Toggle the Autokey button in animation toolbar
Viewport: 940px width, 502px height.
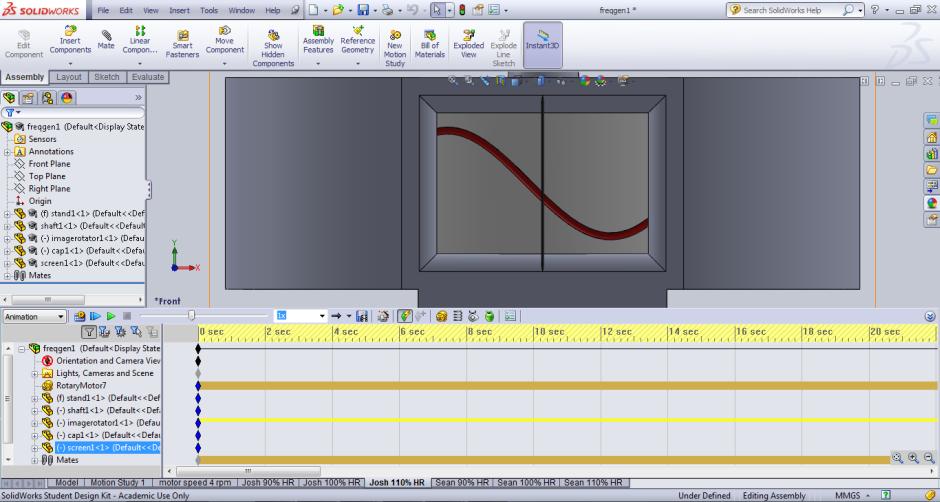pyautogui.click(x=405, y=316)
